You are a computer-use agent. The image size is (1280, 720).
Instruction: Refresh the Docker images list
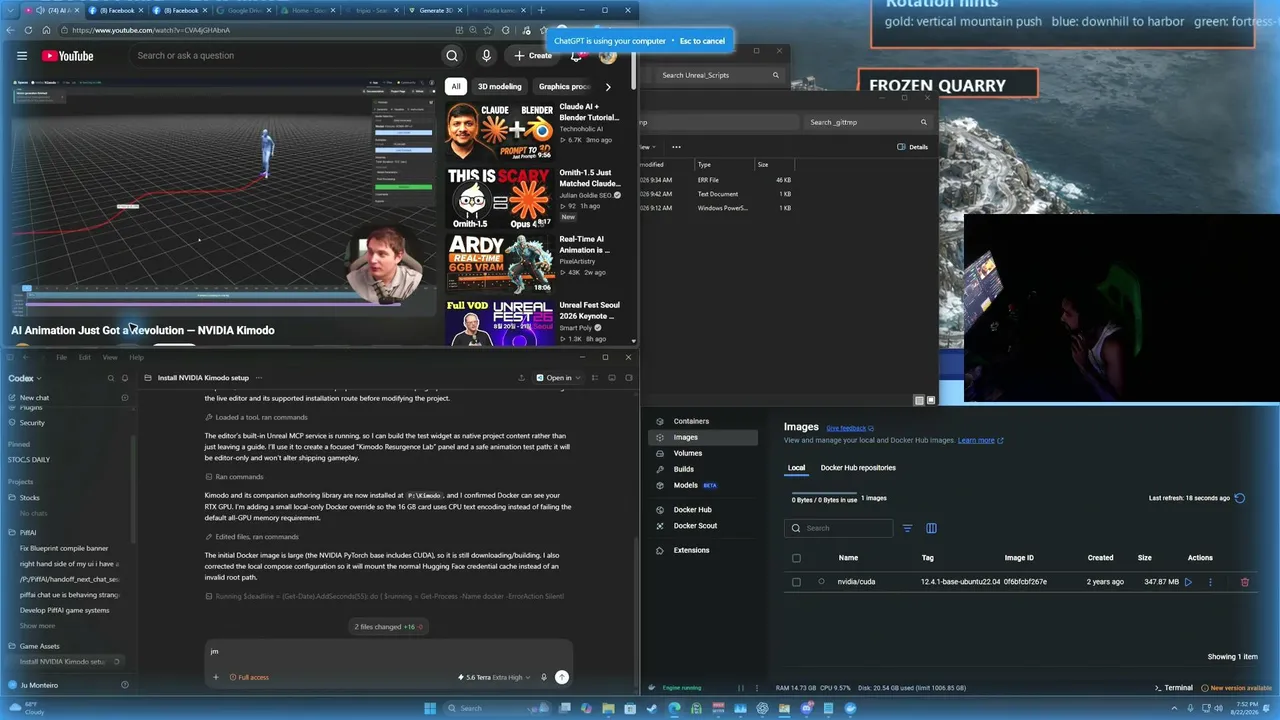pyautogui.click(x=1240, y=498)
